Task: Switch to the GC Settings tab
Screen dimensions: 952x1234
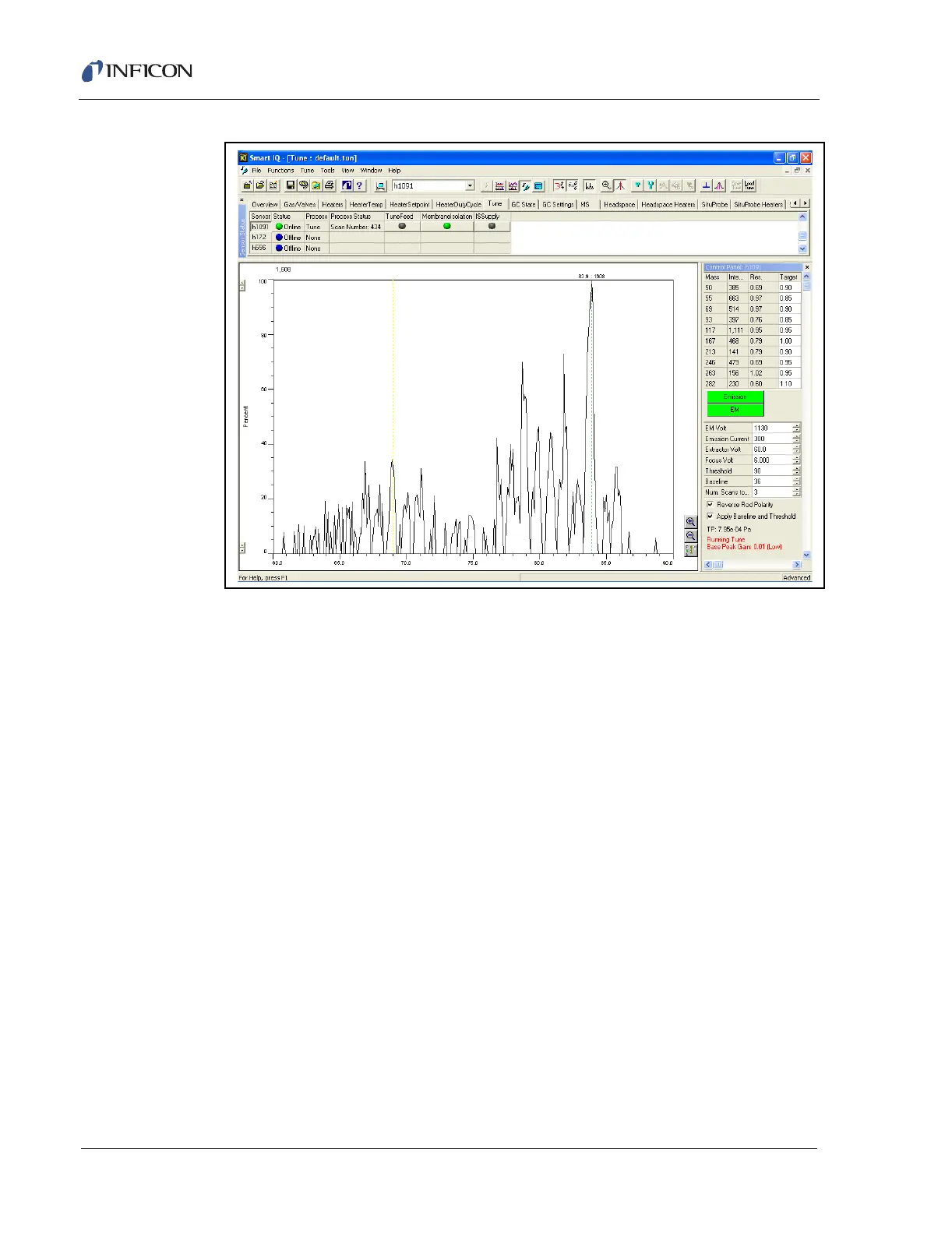Action: tap(558, 204)
